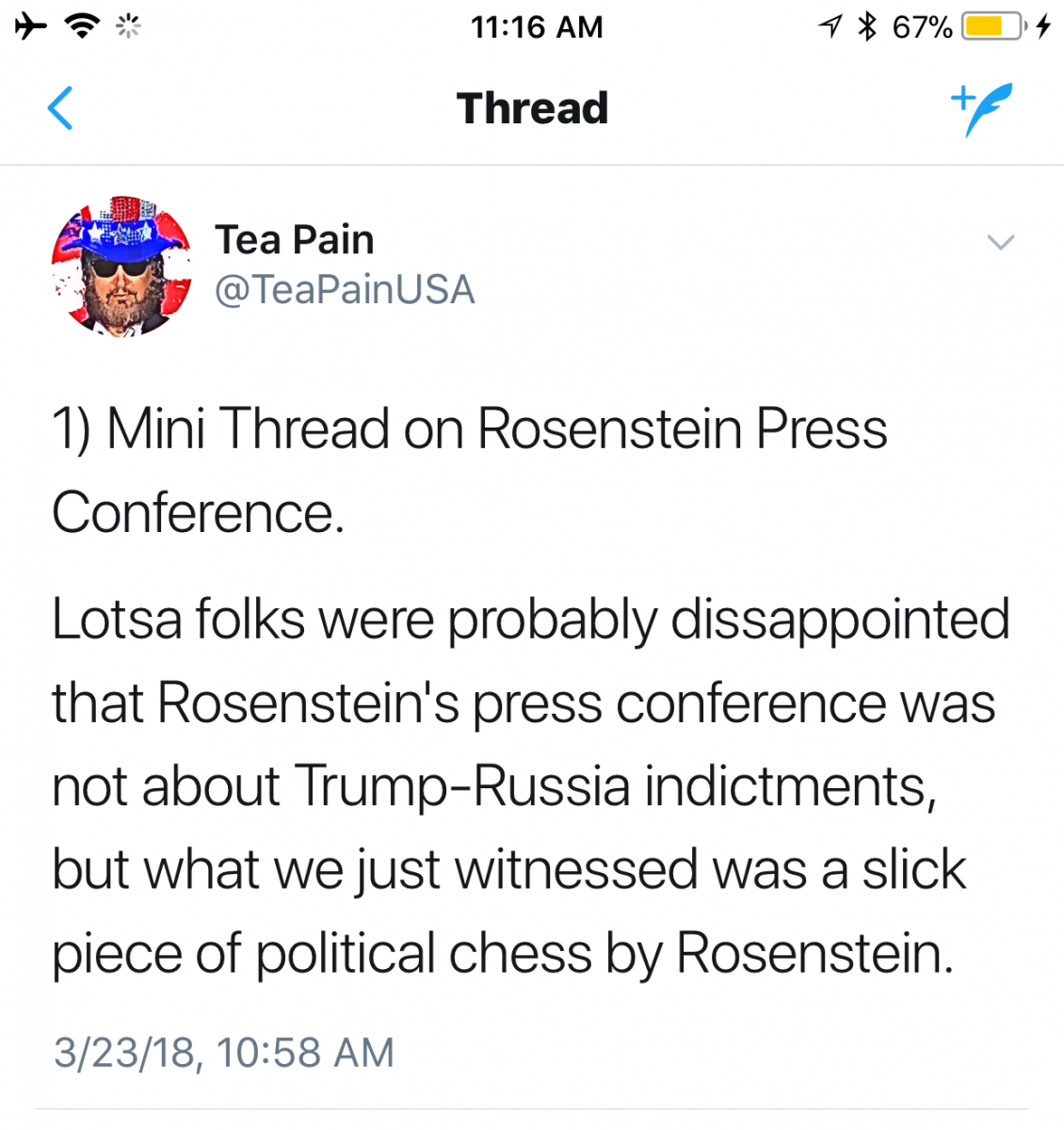Tap the blue back arrow
The width and height of the screenshot is (1064, 1130).
(x=60, y=107)
